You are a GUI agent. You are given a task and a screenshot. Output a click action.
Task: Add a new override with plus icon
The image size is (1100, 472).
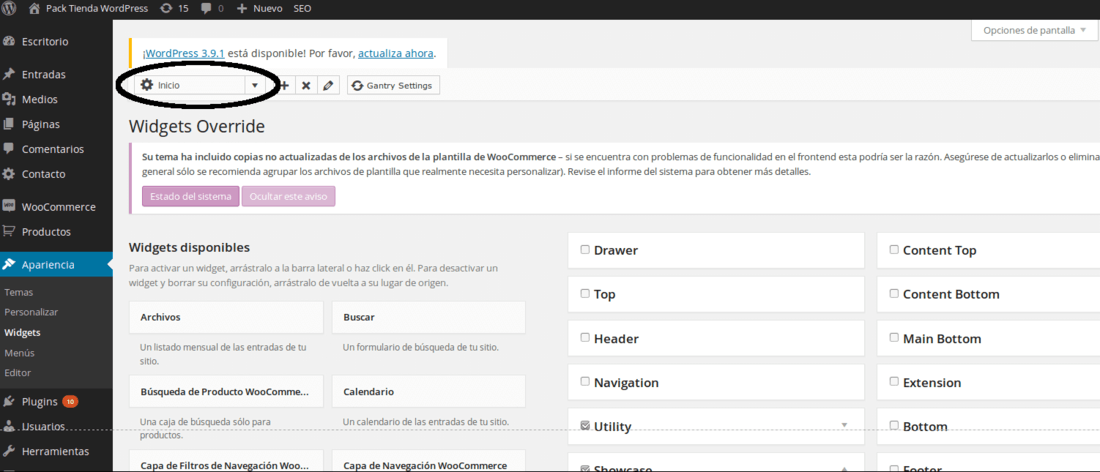pyautogui.click(x=285, y=86)
